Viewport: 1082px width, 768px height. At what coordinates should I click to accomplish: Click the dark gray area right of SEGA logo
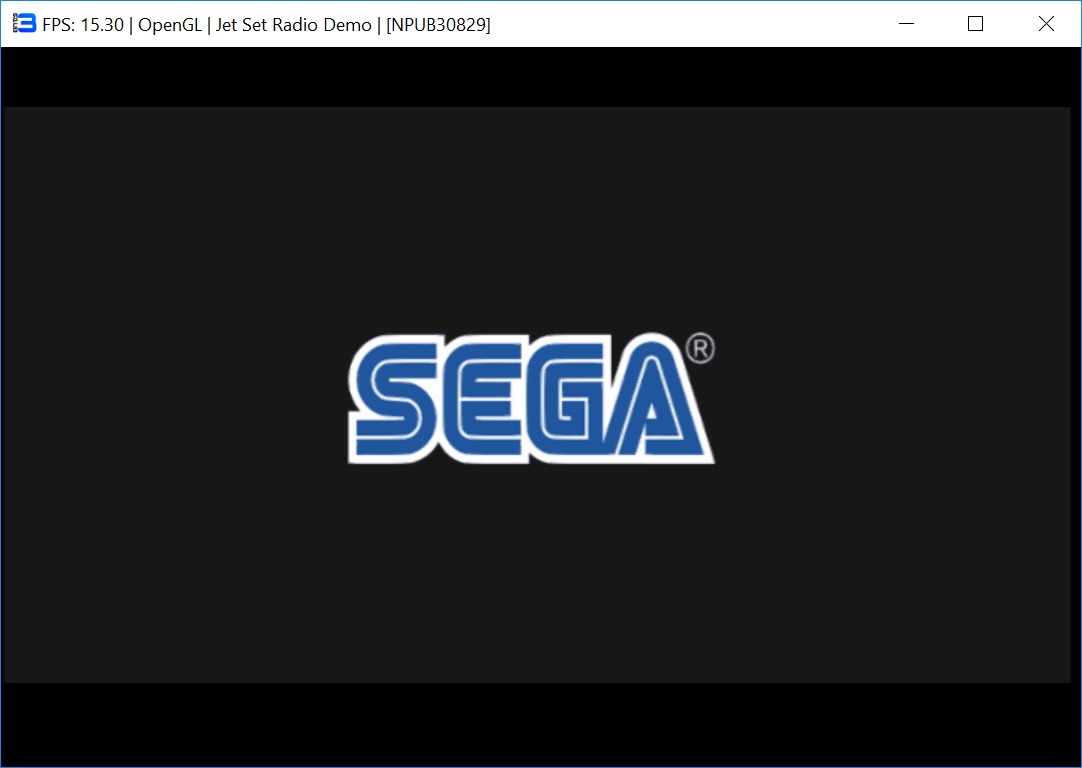tap(890, 400)
